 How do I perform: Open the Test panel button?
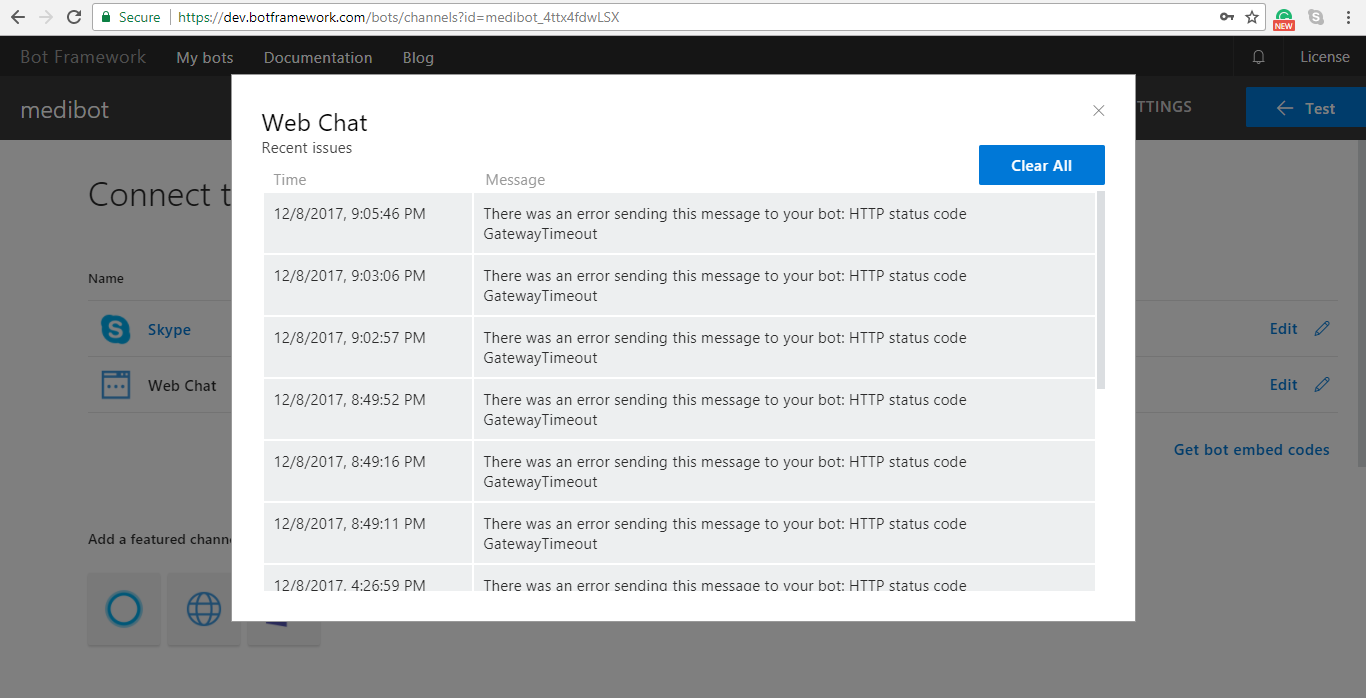(x=1306, y=108)
